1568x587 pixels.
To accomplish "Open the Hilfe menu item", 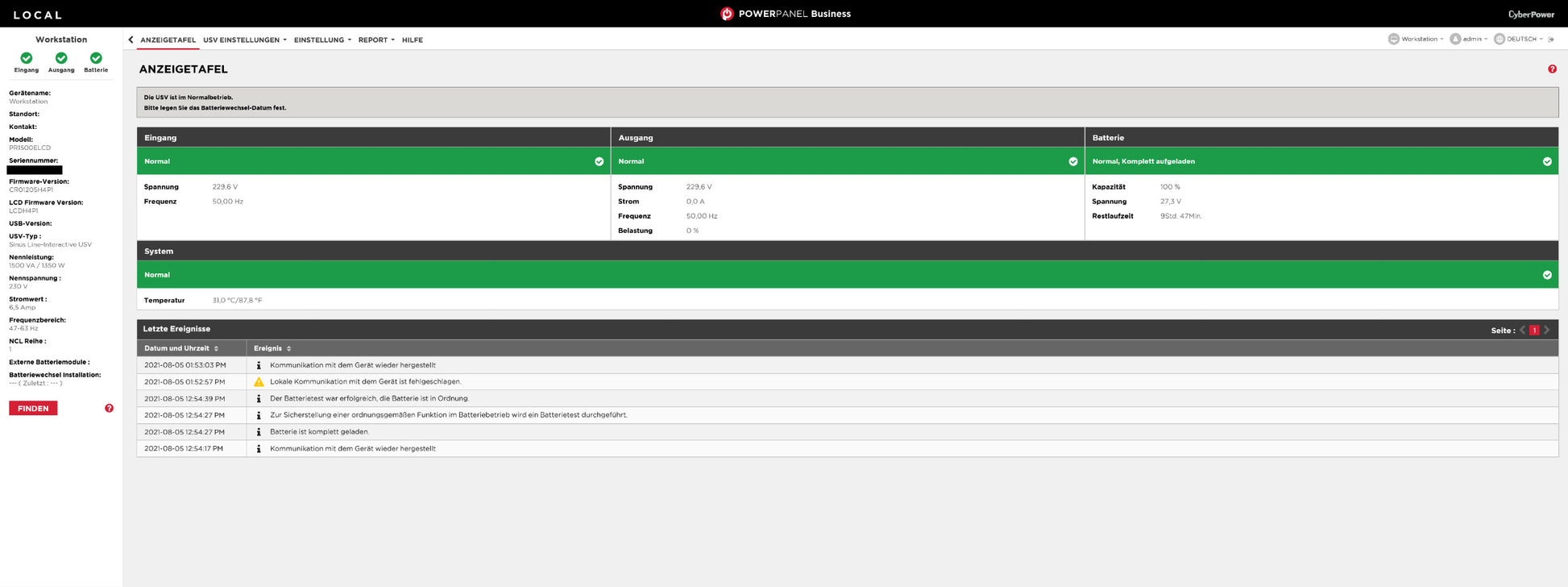I will [412, 40].
